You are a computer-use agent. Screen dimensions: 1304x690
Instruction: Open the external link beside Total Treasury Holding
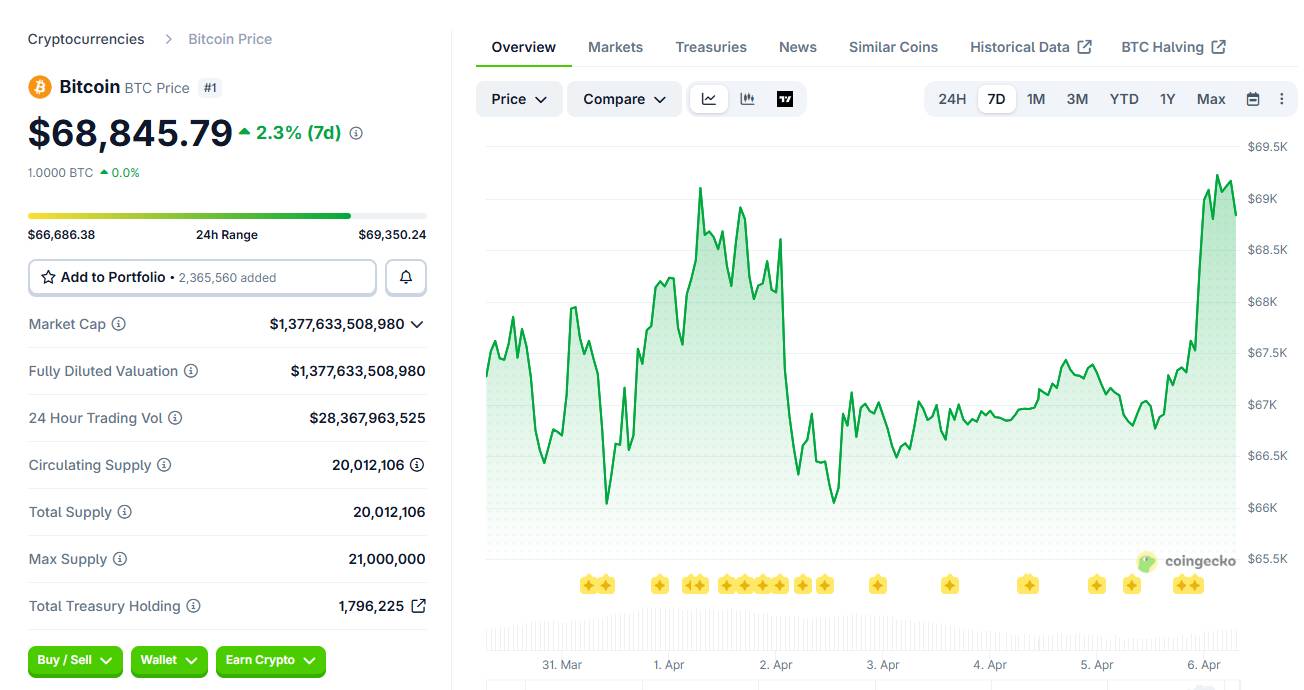[x=419, y=605]
